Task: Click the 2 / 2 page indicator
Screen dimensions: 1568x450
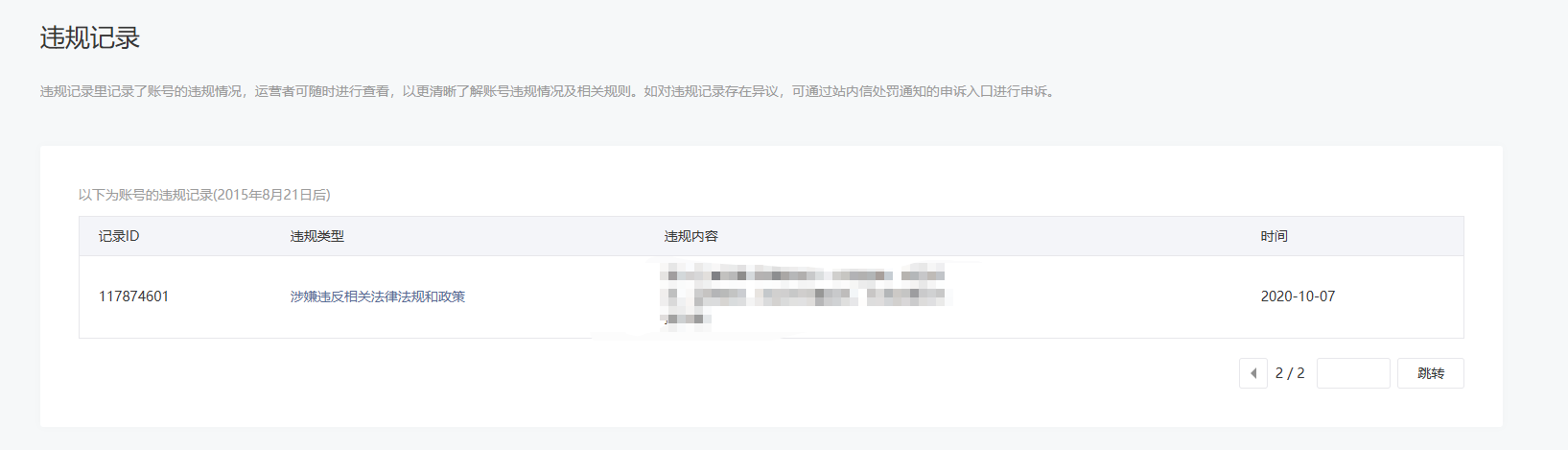Action: pyautogui.click(x=1290, y=373)
